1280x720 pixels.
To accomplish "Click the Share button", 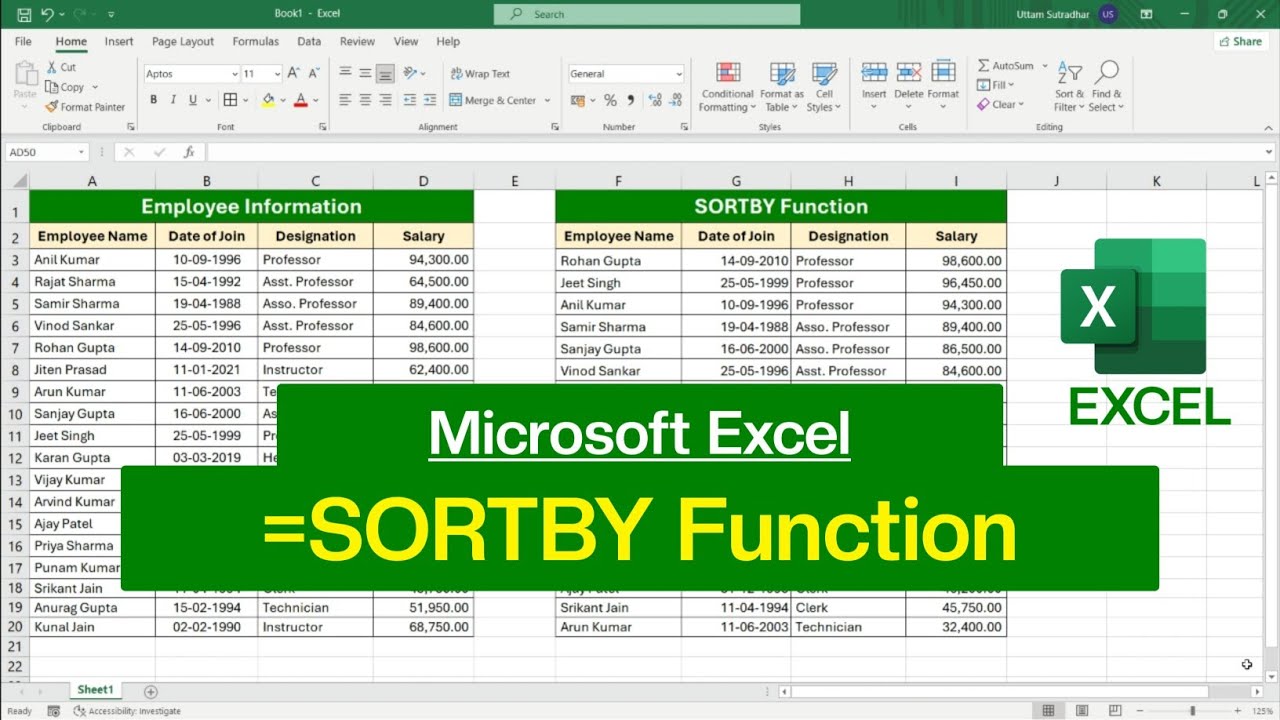I will click(x=1240, y=41).
